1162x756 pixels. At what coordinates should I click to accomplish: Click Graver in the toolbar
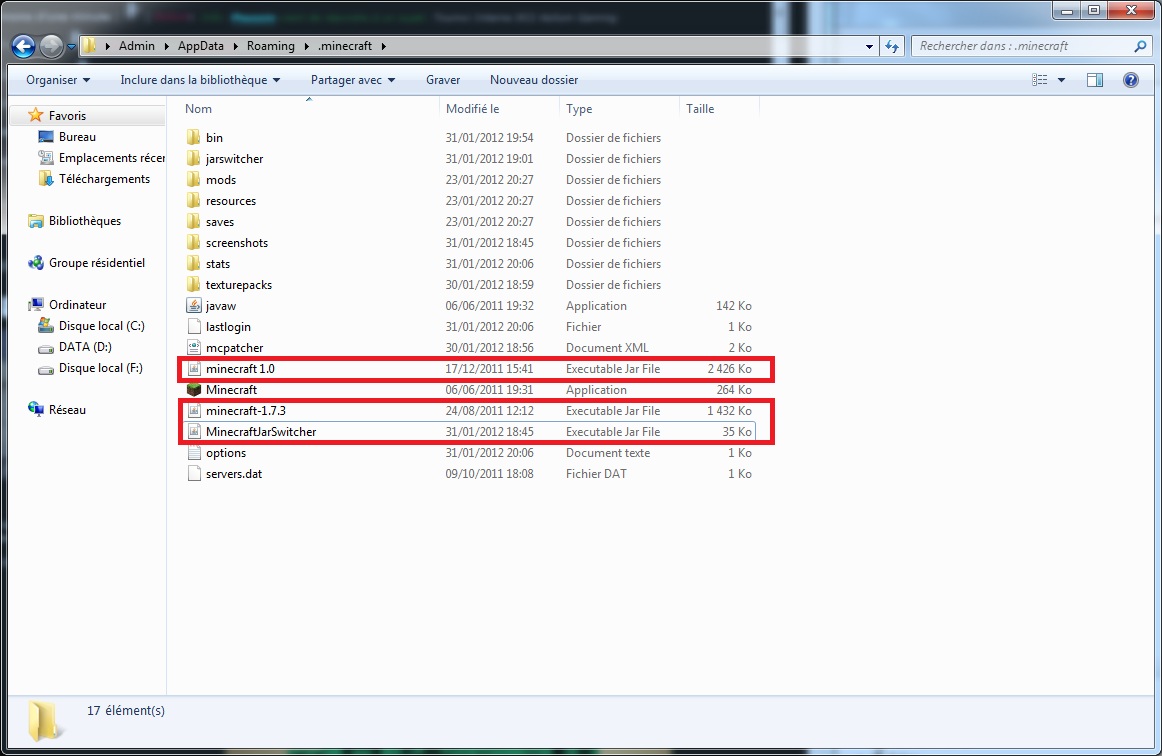443,80
